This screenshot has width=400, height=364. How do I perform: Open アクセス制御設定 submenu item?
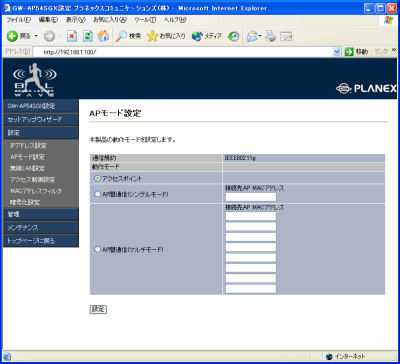click(32, 180)
